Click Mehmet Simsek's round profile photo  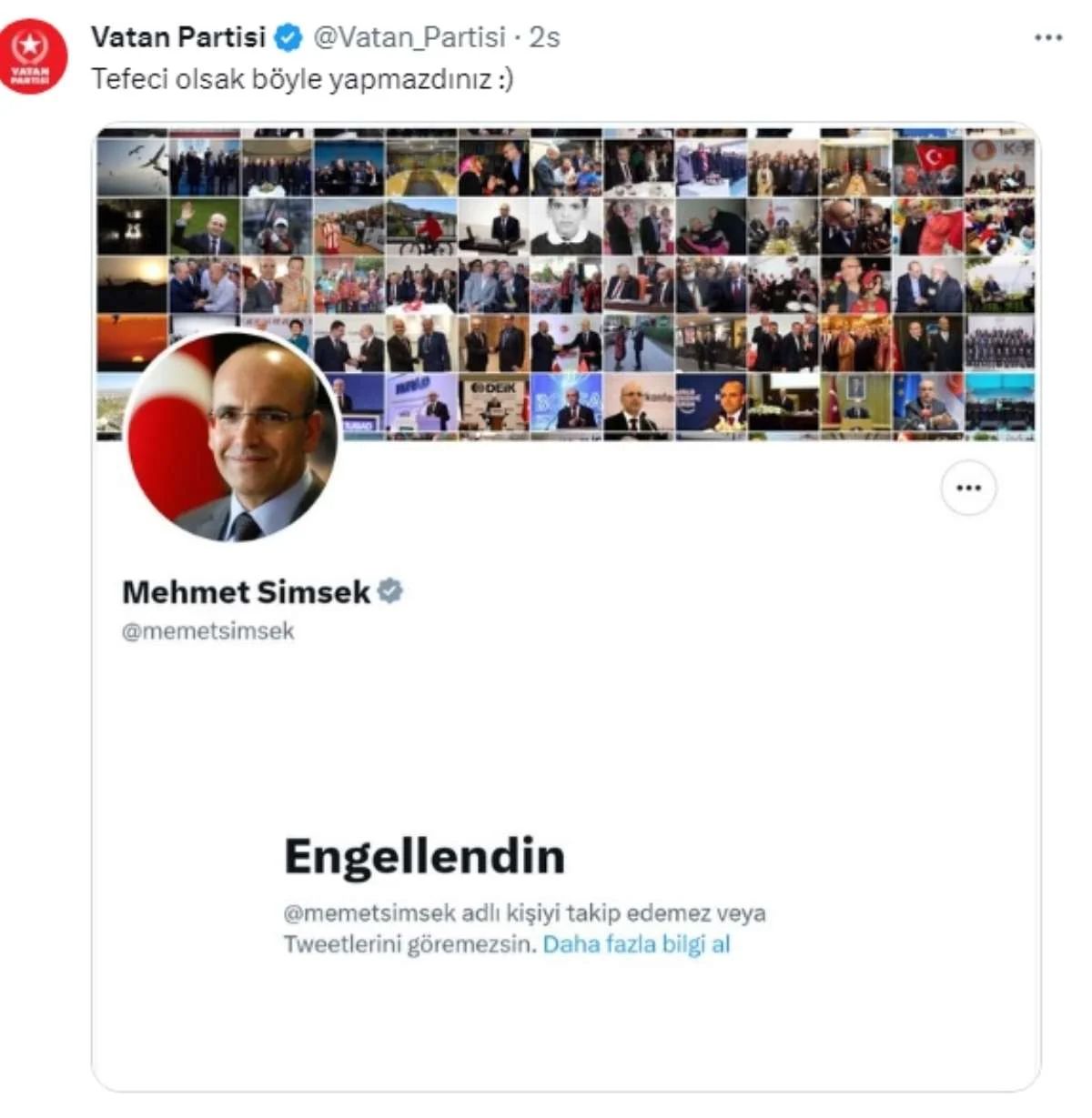tap(232, 436)
